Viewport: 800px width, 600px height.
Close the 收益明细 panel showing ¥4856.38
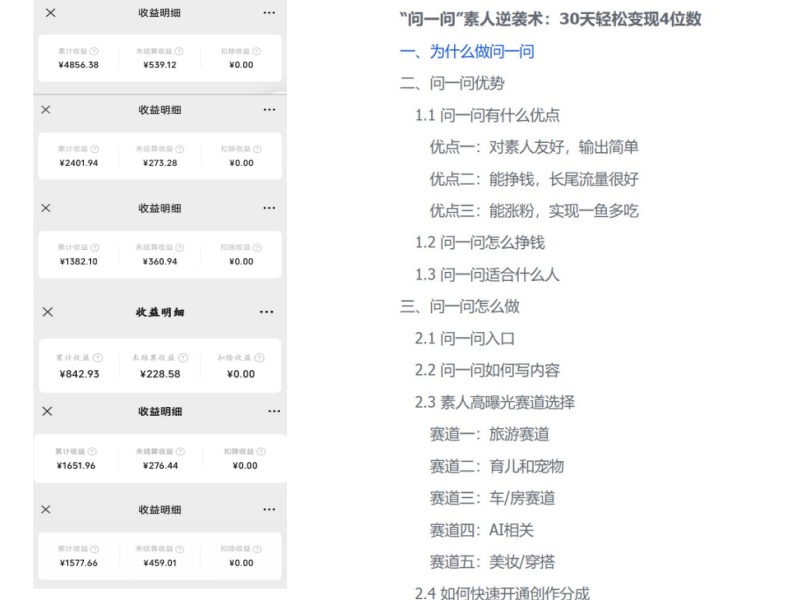point(50,12)
